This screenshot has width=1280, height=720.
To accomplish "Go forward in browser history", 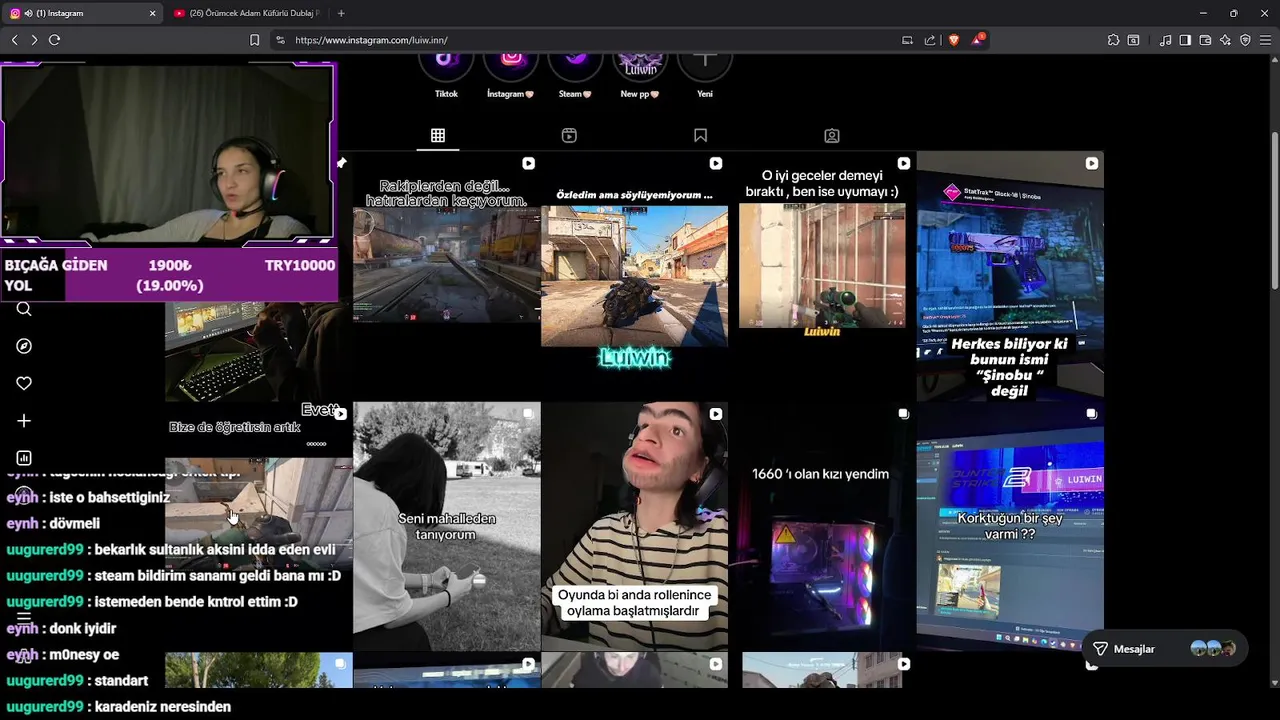I will (x=34, y=40).
